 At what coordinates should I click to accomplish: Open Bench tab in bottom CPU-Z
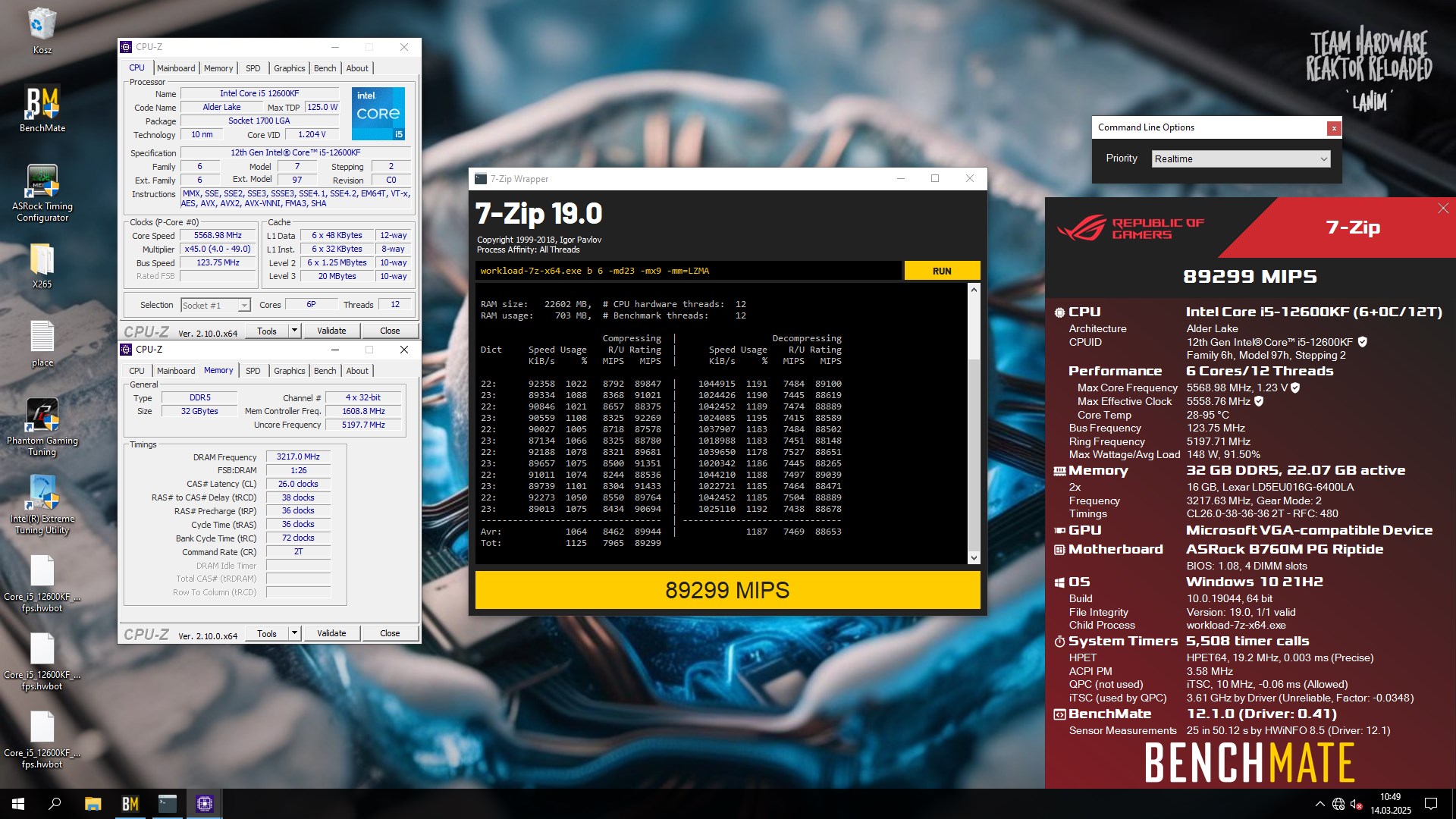325,371
